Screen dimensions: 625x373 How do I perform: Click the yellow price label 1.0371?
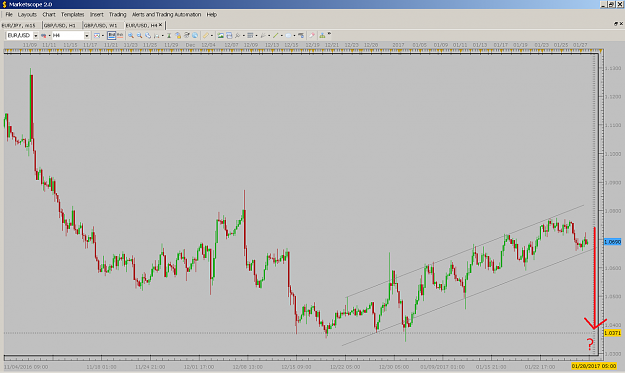coord(612,333)
